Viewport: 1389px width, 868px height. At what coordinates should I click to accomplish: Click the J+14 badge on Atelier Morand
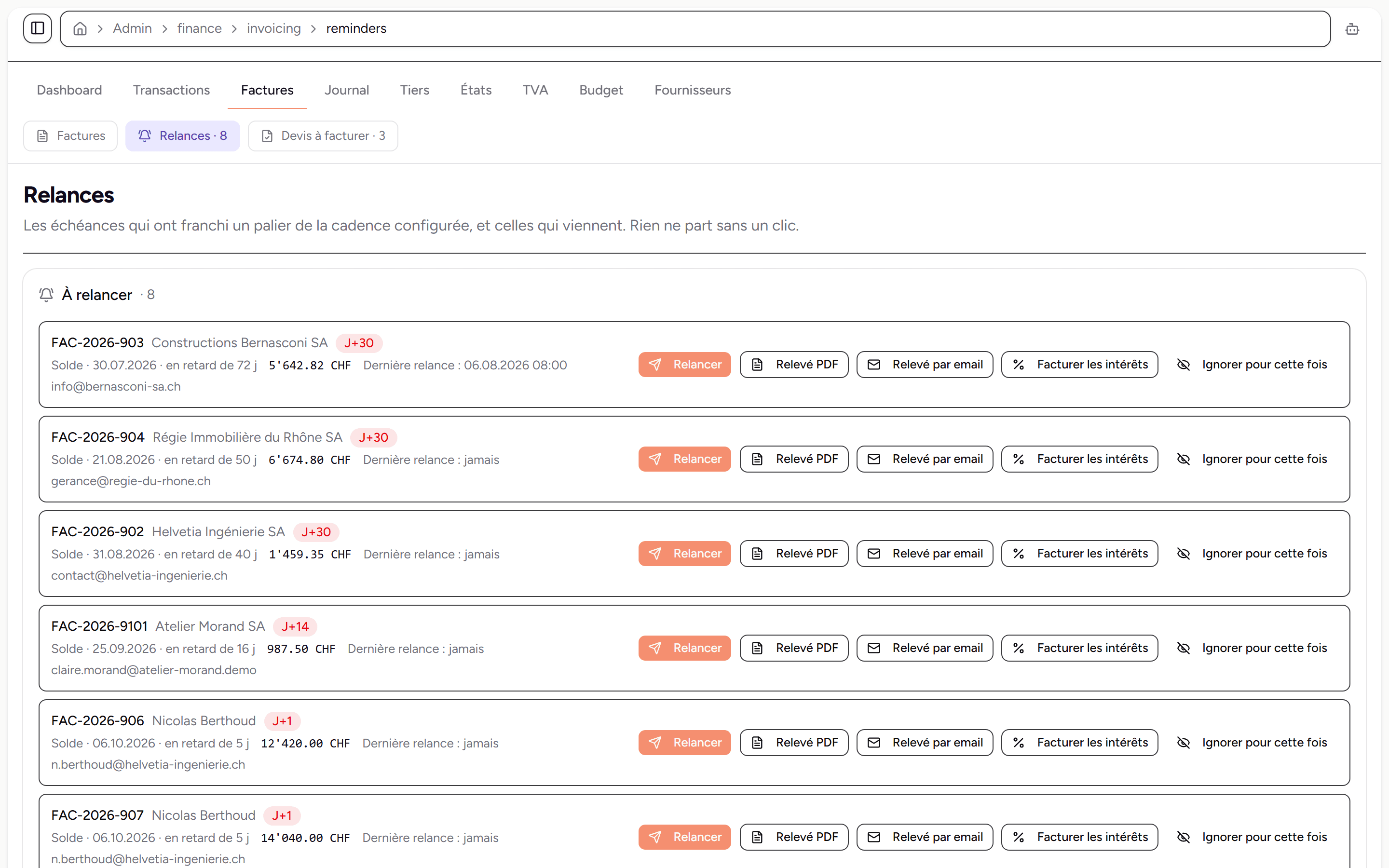tap(295, 626)
